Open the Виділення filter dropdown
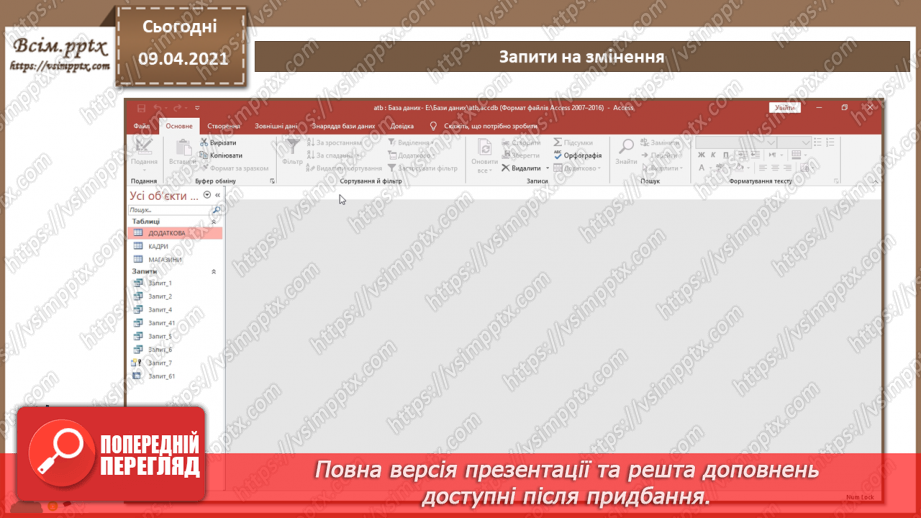The height and width of the screenshot is (518, 921). [411, 143]
